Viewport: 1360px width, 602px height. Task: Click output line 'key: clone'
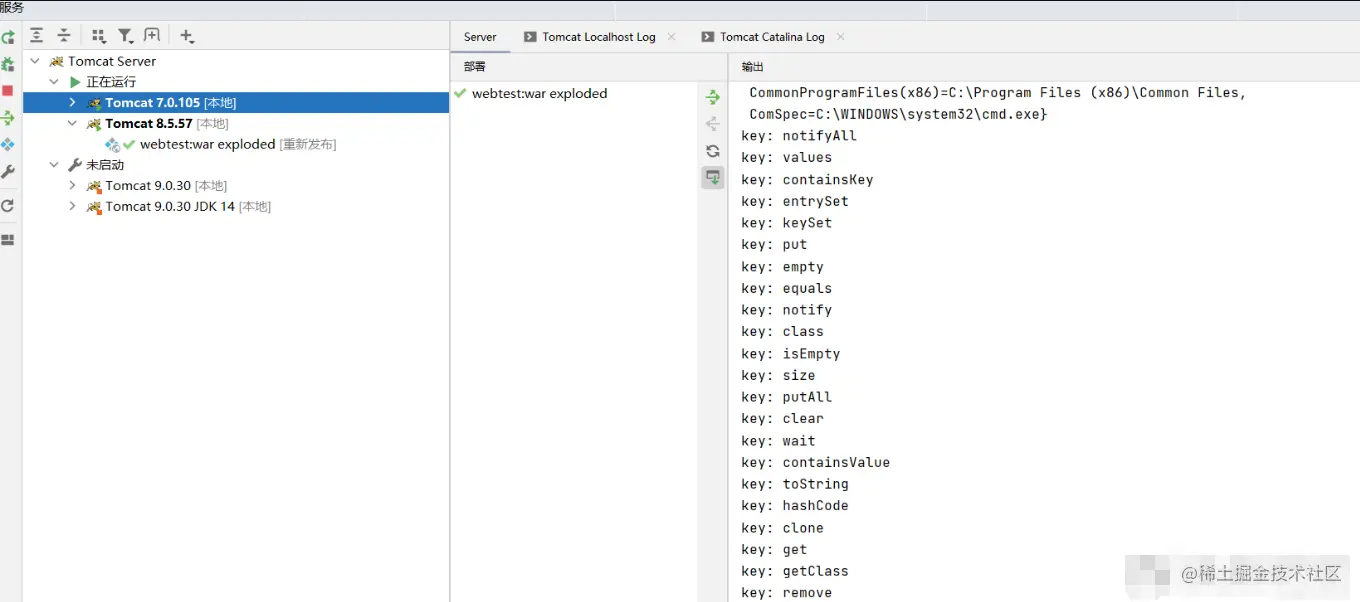783,528
